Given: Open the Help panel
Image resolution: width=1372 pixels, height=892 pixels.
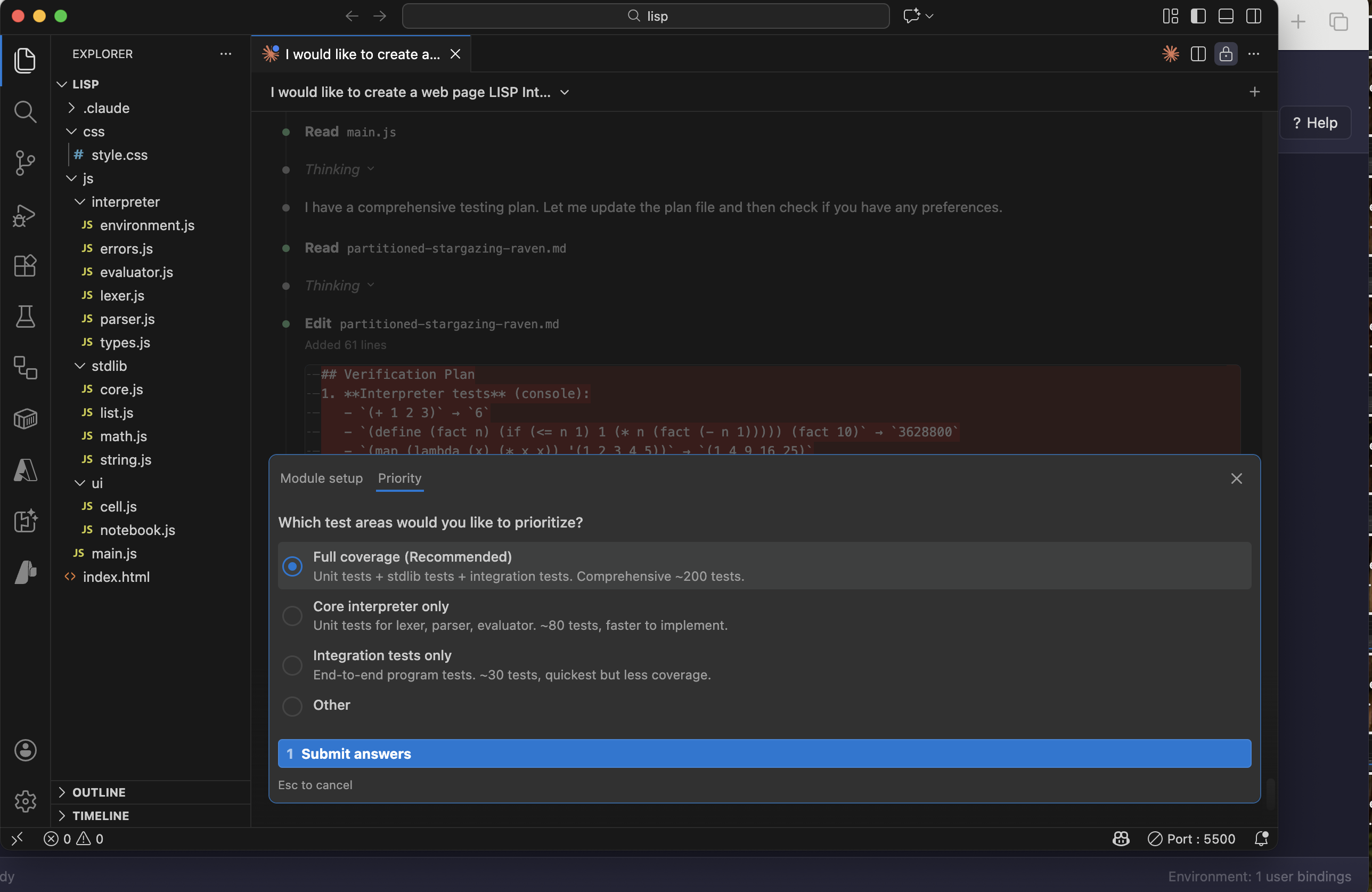Looking at the screenshot, I should pos(1316,122).
